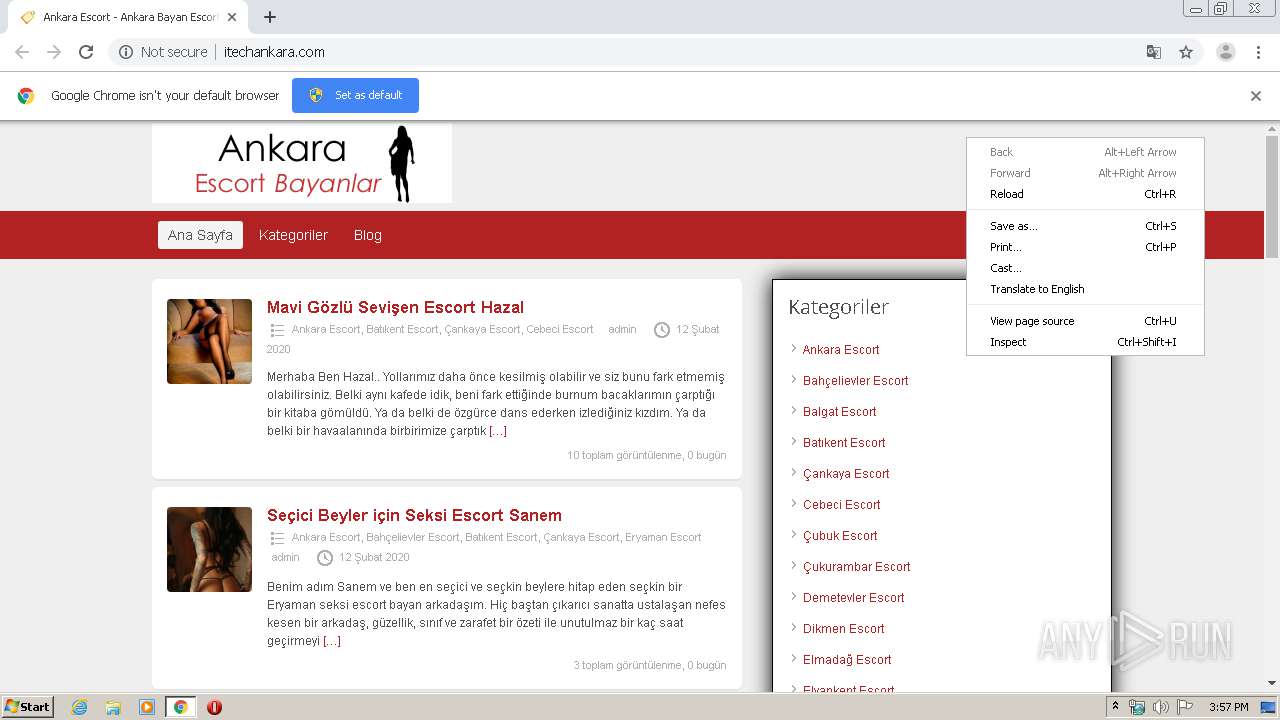Bookmark this page with the star icon
This screenshot has height=720, width=1280.
1186,52
